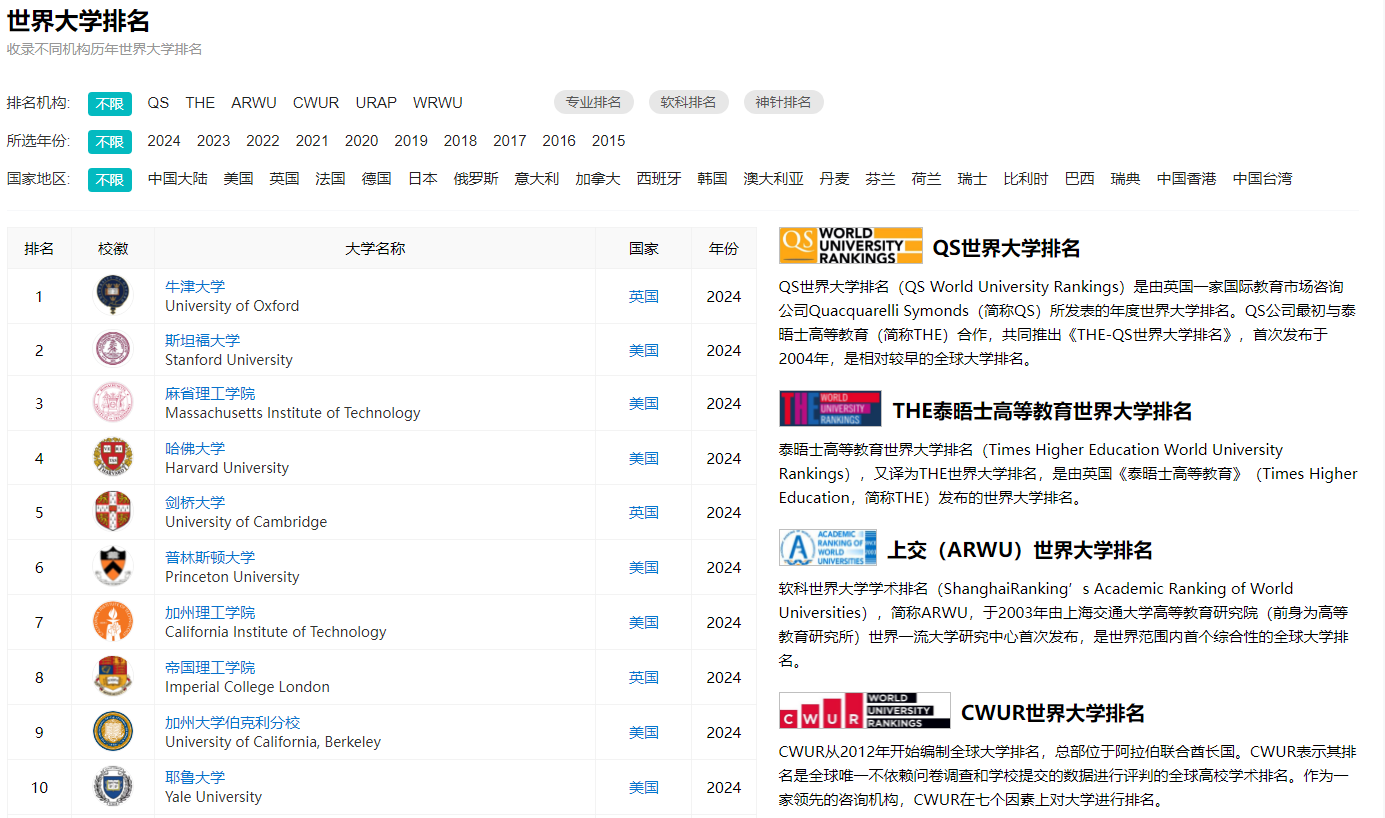Enable the 英国 country filter

click(x=283, y=178)
